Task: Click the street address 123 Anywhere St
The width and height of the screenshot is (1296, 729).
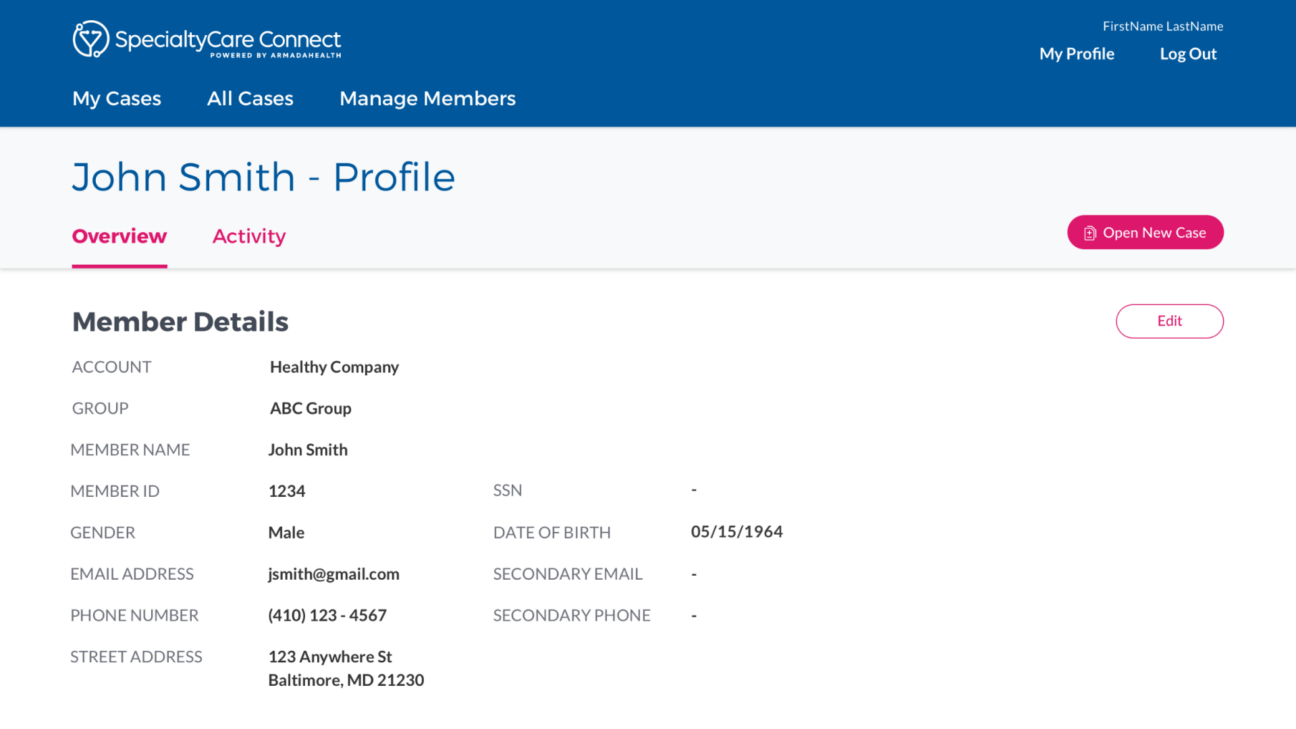Action: click(x=330, y=657)
